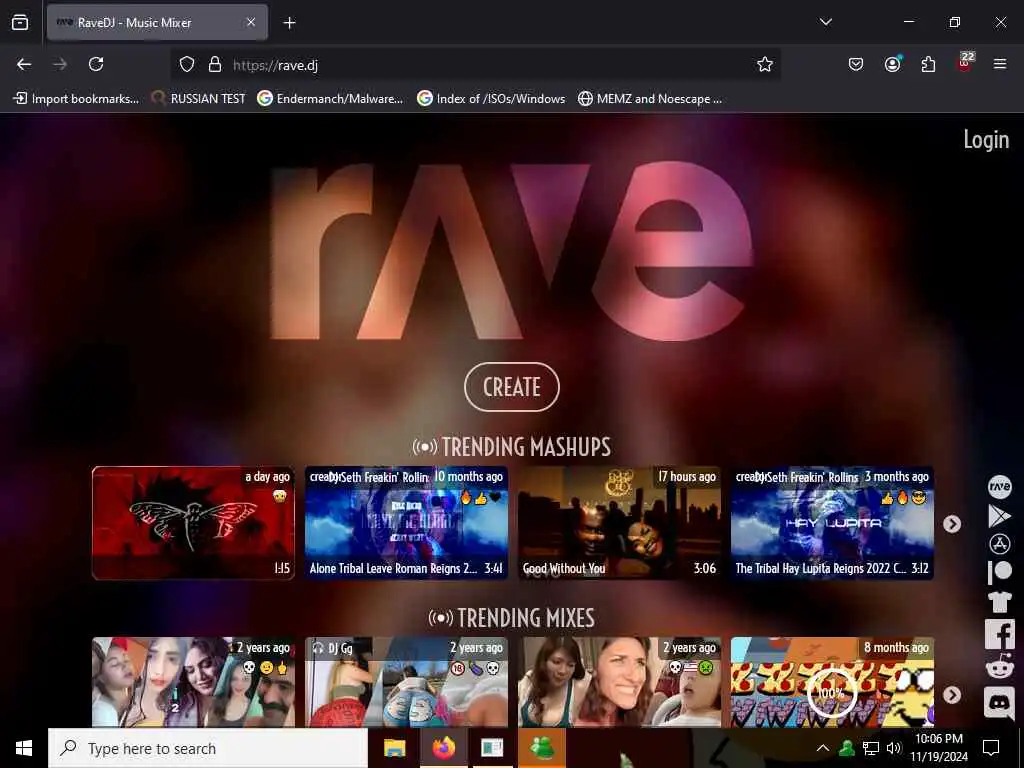Open the Endermanch/Malware bookmark

point(330,99)
